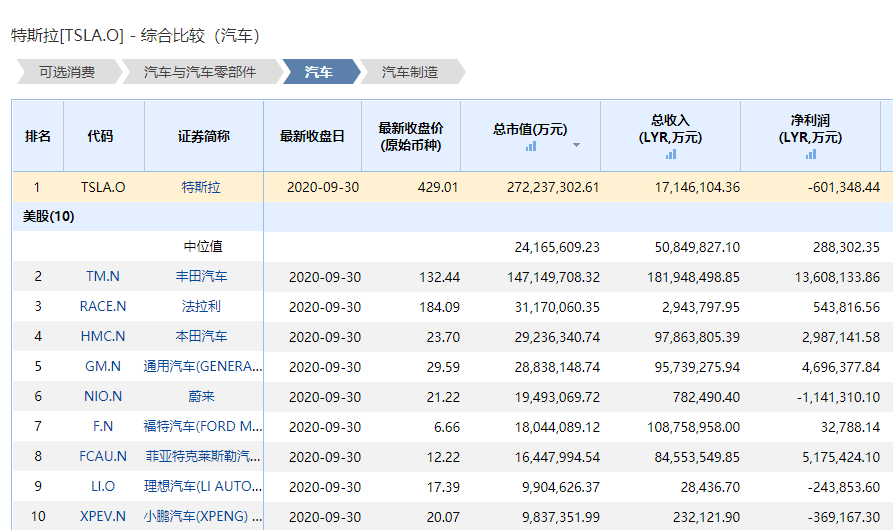
Task: Open the HMC.N ticker link
Action: [x=103, y=336]
